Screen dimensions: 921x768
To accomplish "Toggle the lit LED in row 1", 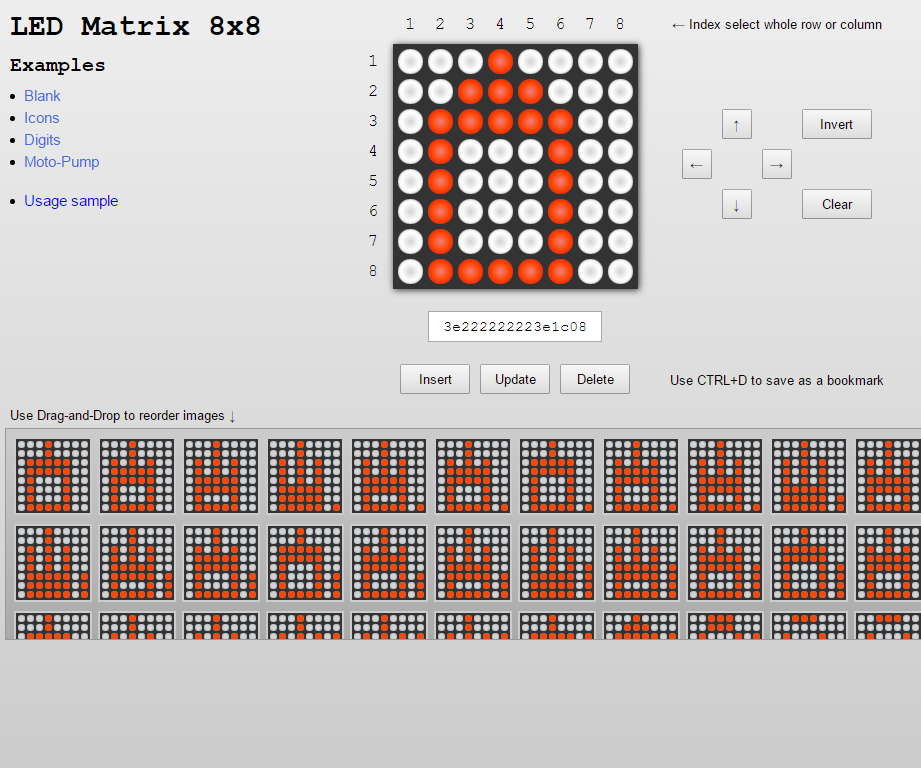I will click(x=500, y=60).
